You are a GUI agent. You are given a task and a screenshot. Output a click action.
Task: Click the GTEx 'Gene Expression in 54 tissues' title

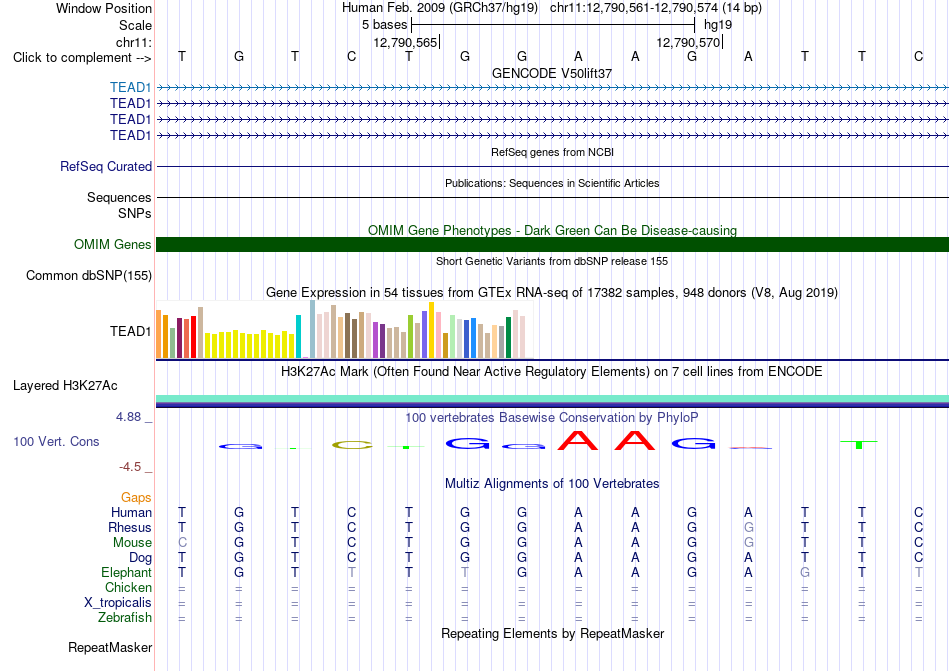pos(552,293)
